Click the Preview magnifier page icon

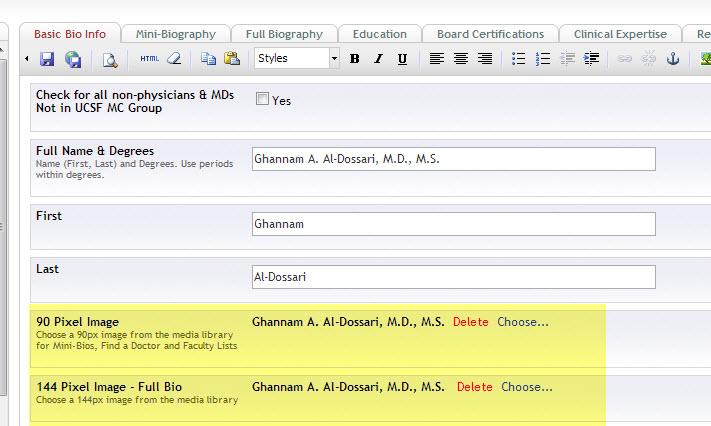tap(110, 59)
